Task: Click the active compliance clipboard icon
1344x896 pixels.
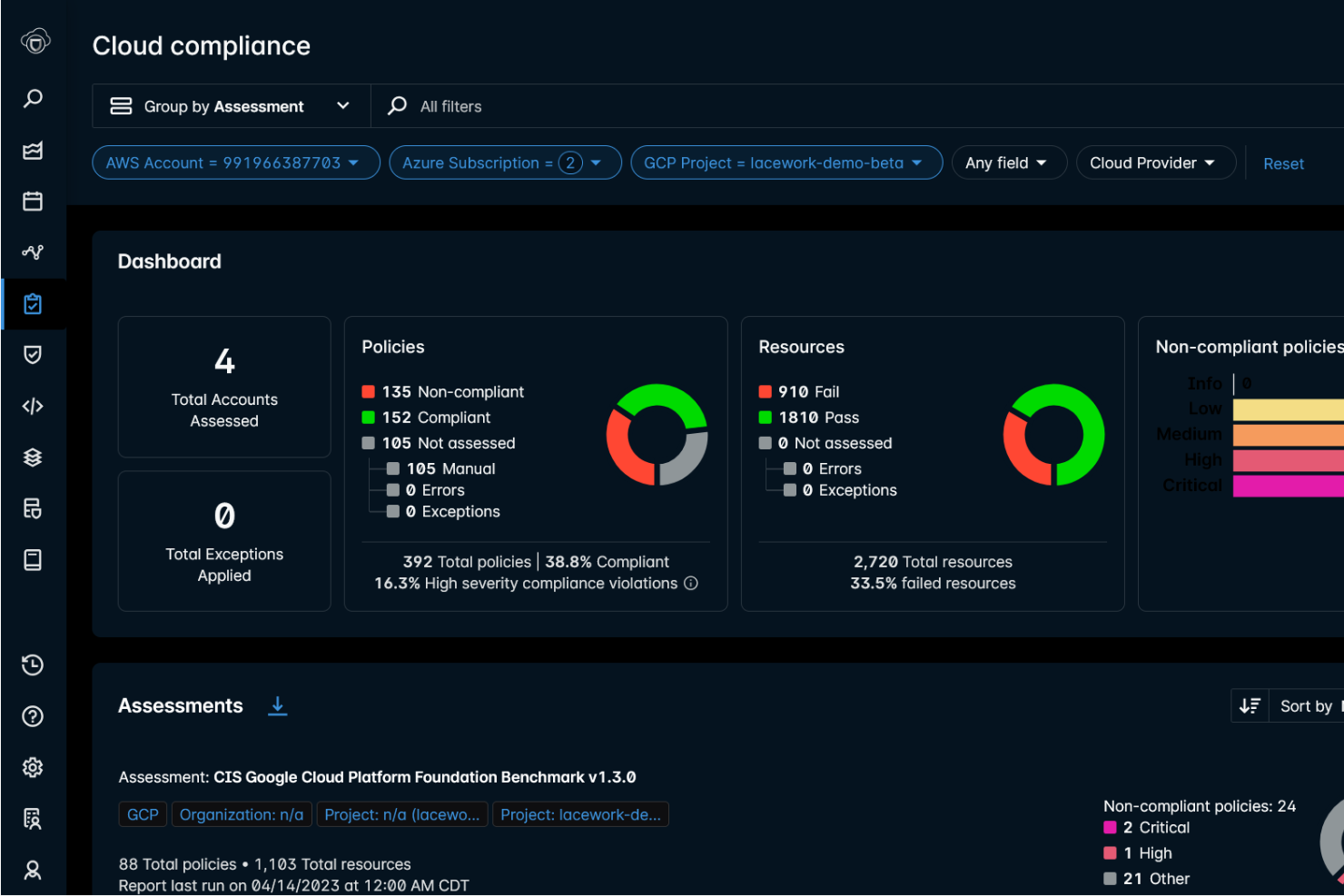Action: tap(33, 304)
